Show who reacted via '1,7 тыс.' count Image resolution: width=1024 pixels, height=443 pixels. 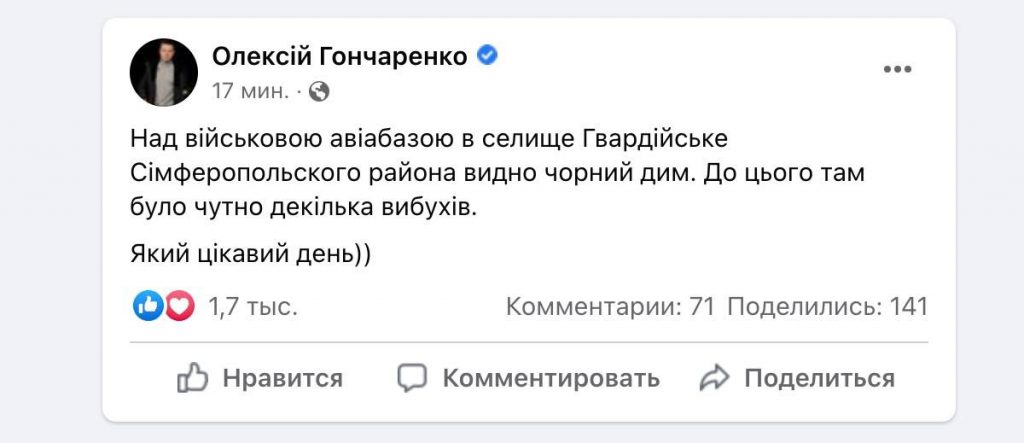coord(253,306)
